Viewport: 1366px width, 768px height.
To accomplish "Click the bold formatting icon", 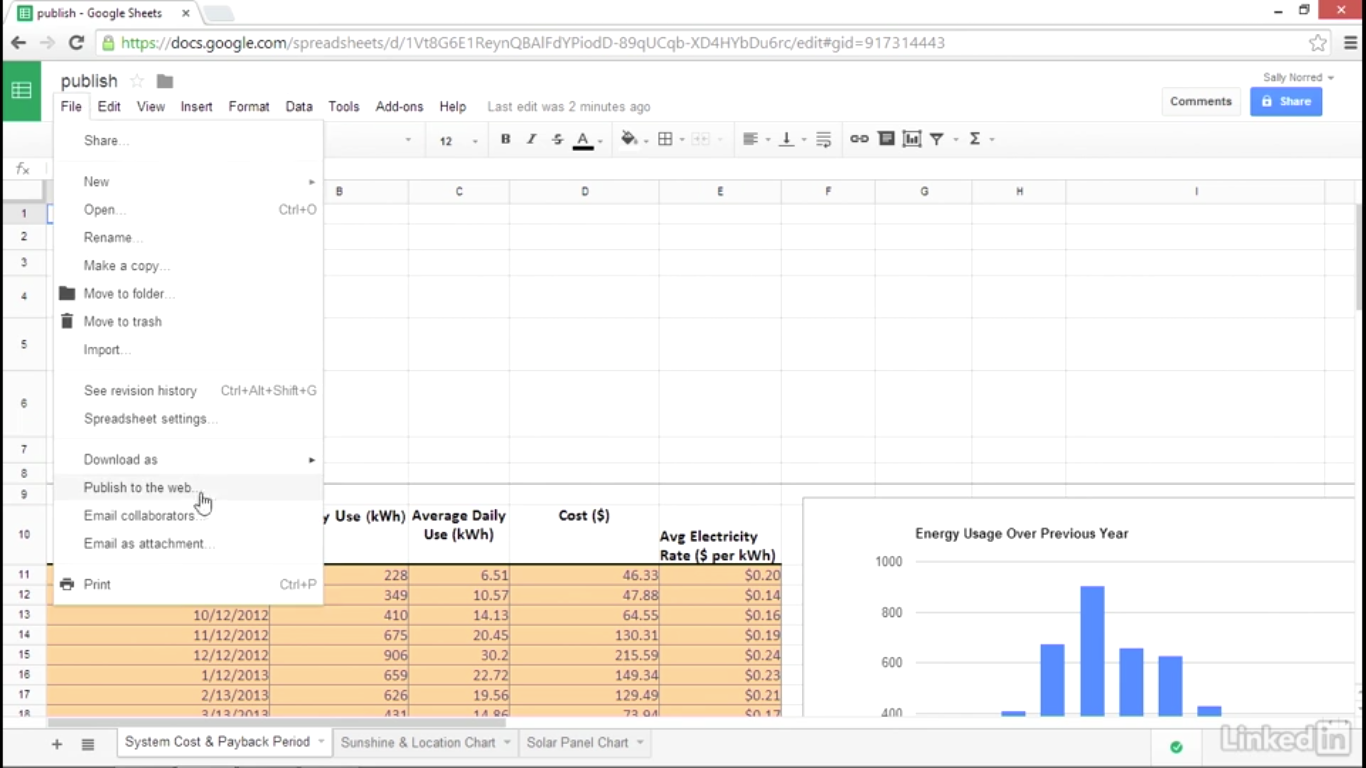I will point(505,139).
